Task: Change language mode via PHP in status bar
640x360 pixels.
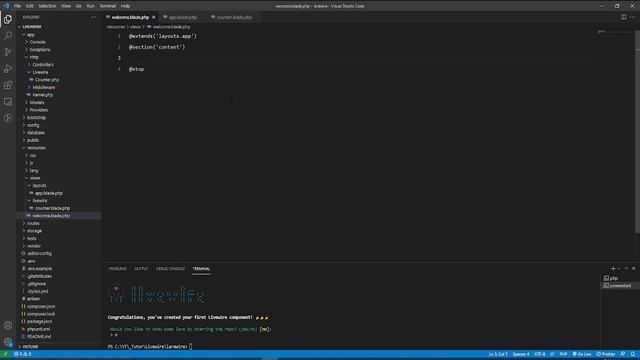Action: (x=563, y=354)
